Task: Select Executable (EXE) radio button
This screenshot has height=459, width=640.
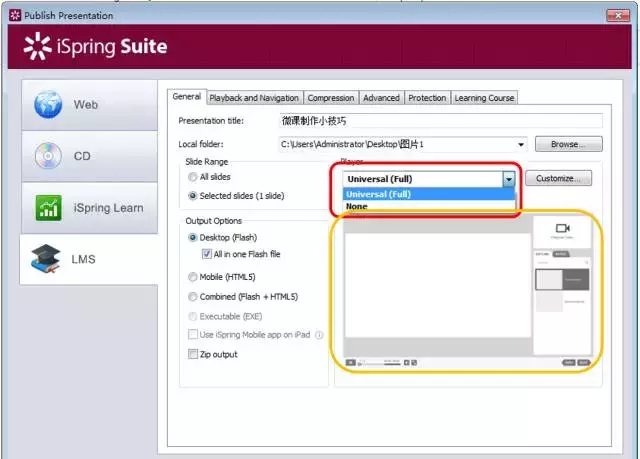Action: tap(192, 316)
